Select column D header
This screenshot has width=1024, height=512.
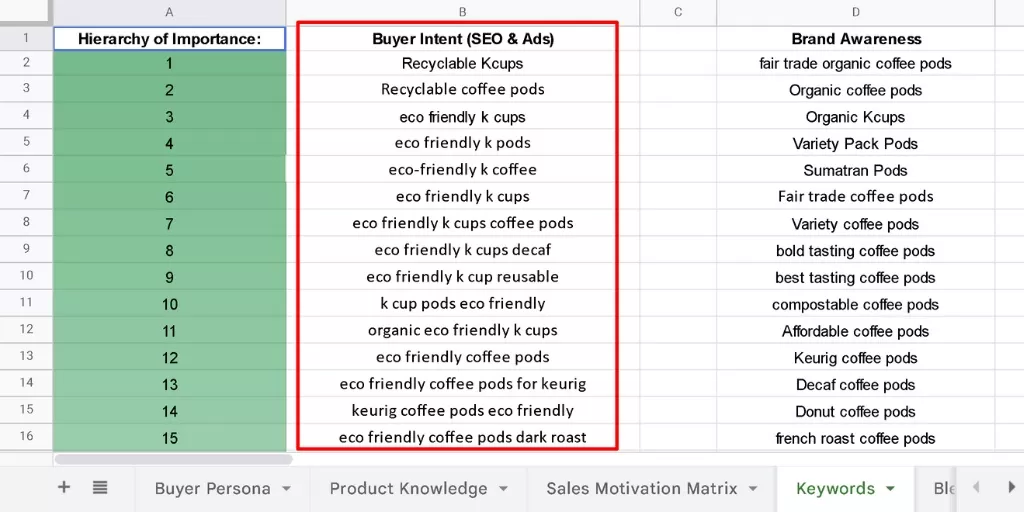856,12
